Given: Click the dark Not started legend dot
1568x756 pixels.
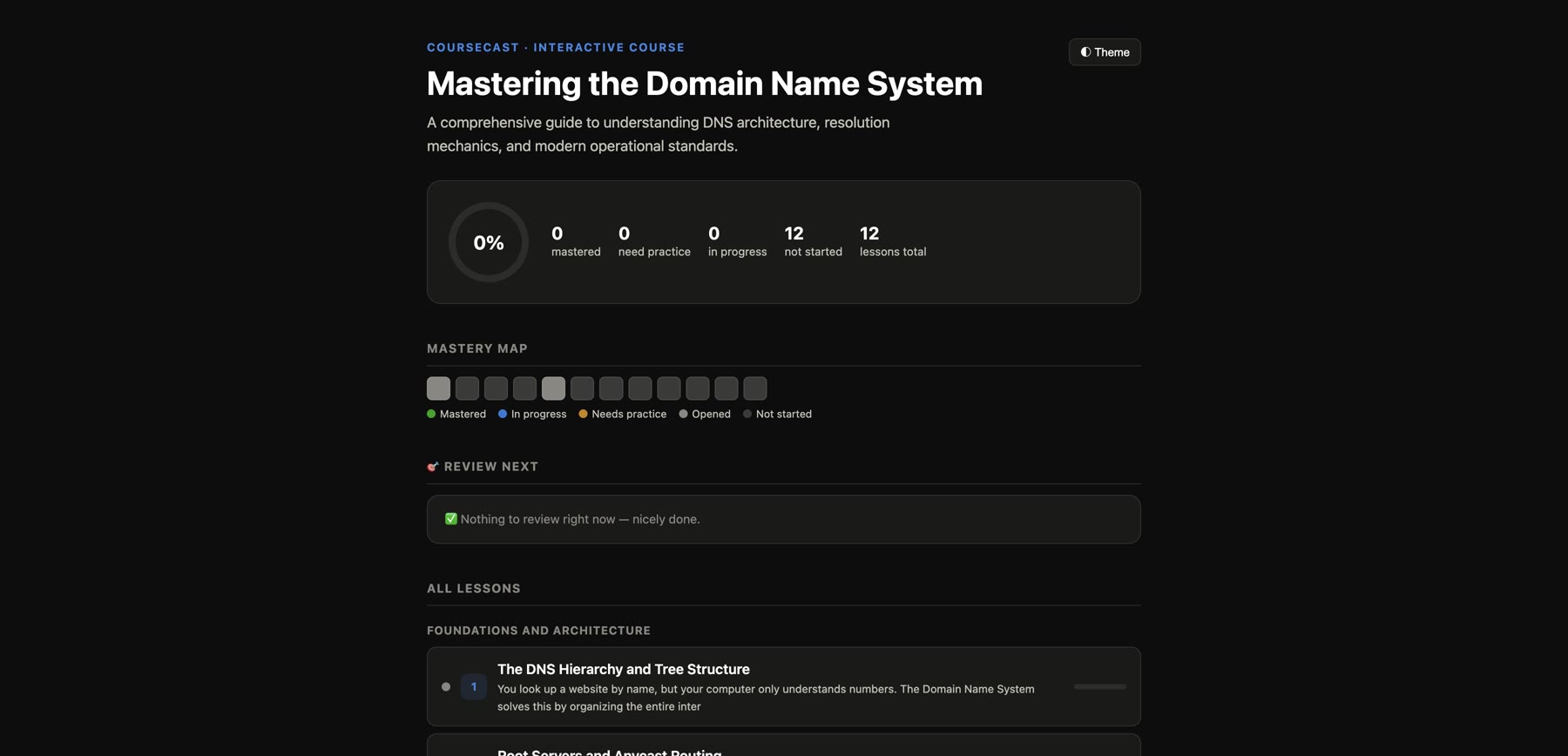Looking at the screenshot, I should click(747, 414).
